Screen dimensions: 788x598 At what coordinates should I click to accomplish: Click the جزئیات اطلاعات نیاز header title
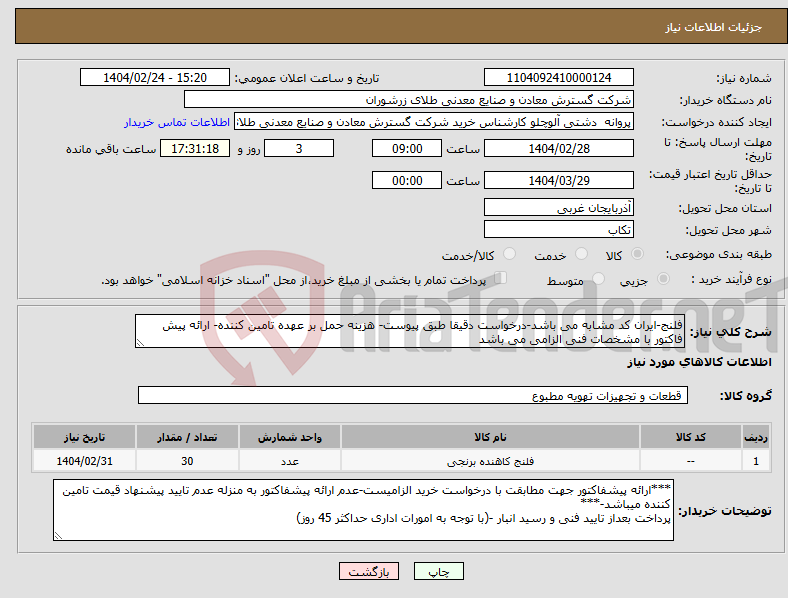pyautogui.click(x=714, y=27)
